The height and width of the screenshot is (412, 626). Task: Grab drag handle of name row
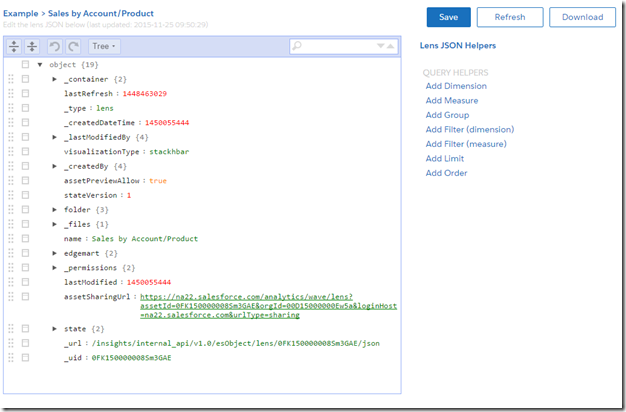click(x=11, y=238)
